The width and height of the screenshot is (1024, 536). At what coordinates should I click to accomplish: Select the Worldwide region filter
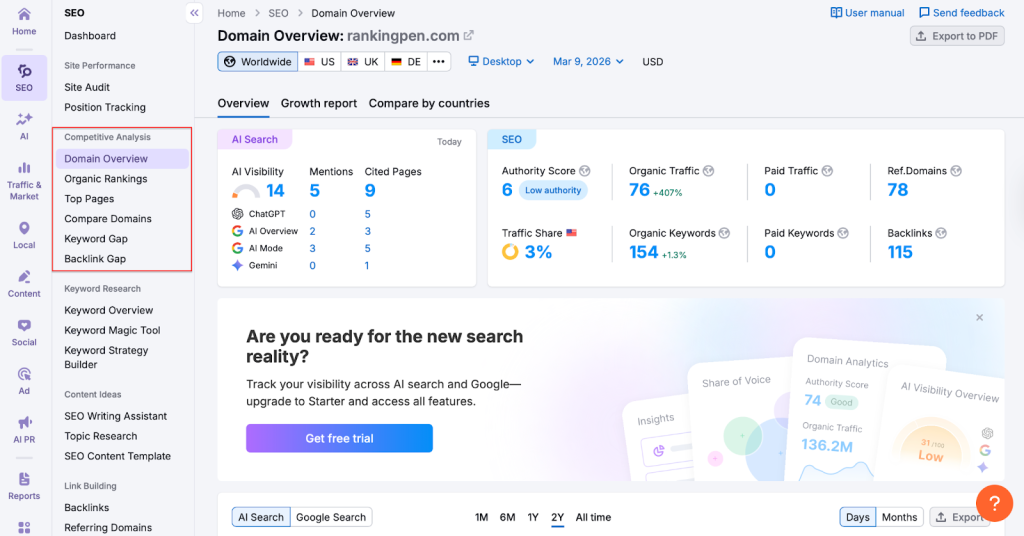[257, 62]
